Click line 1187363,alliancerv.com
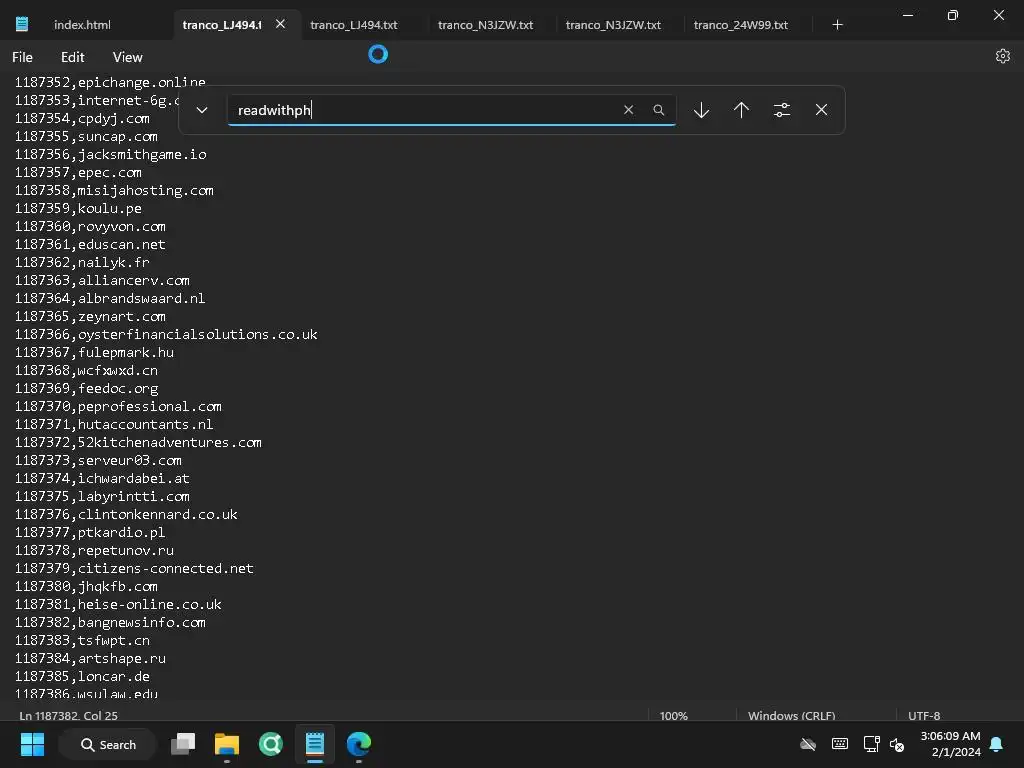The image size is (1024, 768). [102, 280]
